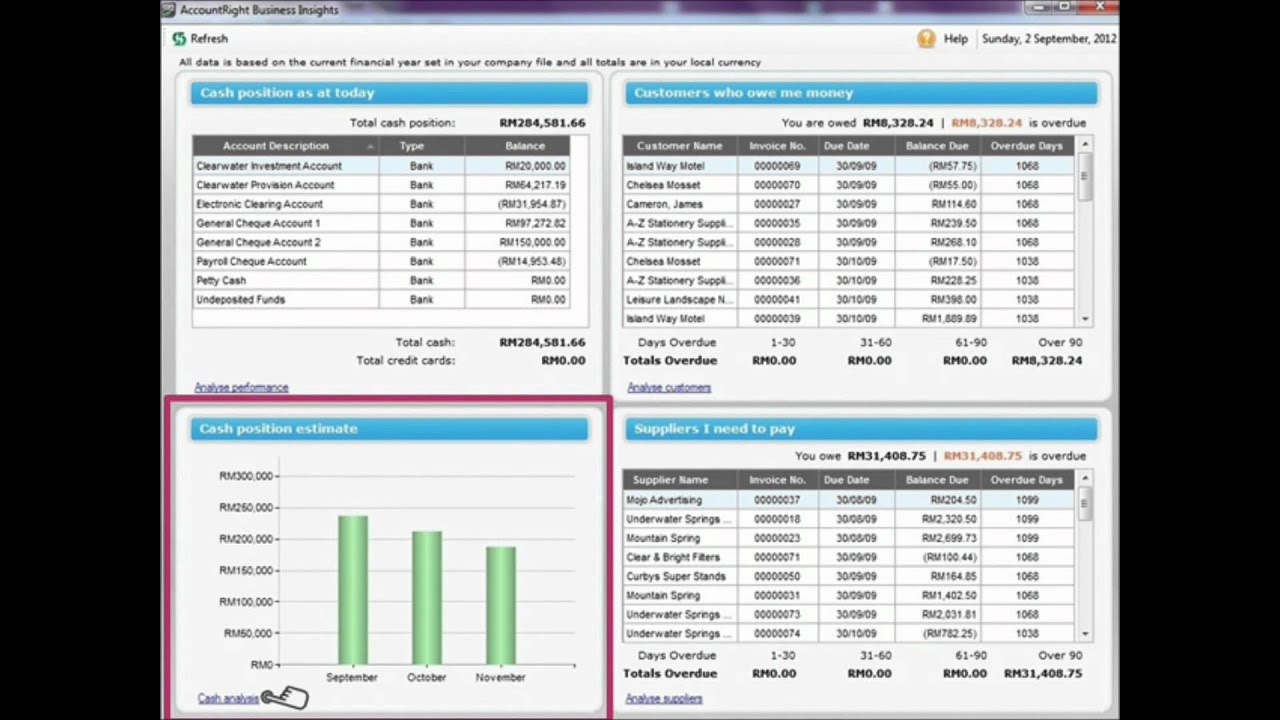
Task: Sort suppliers table by Overdue Days header
Action: tap(1027, 480)
